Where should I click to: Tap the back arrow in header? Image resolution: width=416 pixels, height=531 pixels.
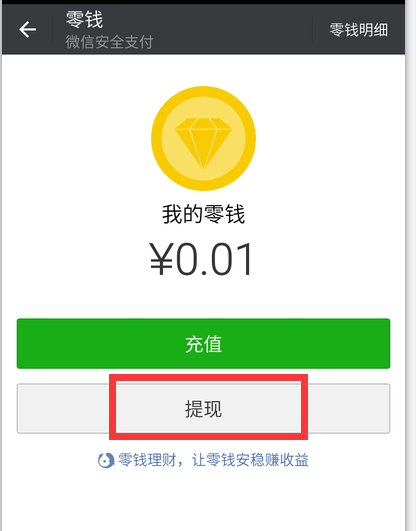pyautogui.click(x=27, y=29)
